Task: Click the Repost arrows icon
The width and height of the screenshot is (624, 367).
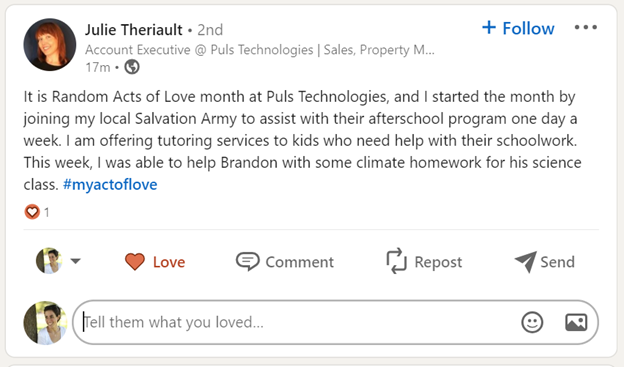Action: (x=396, y=261)
